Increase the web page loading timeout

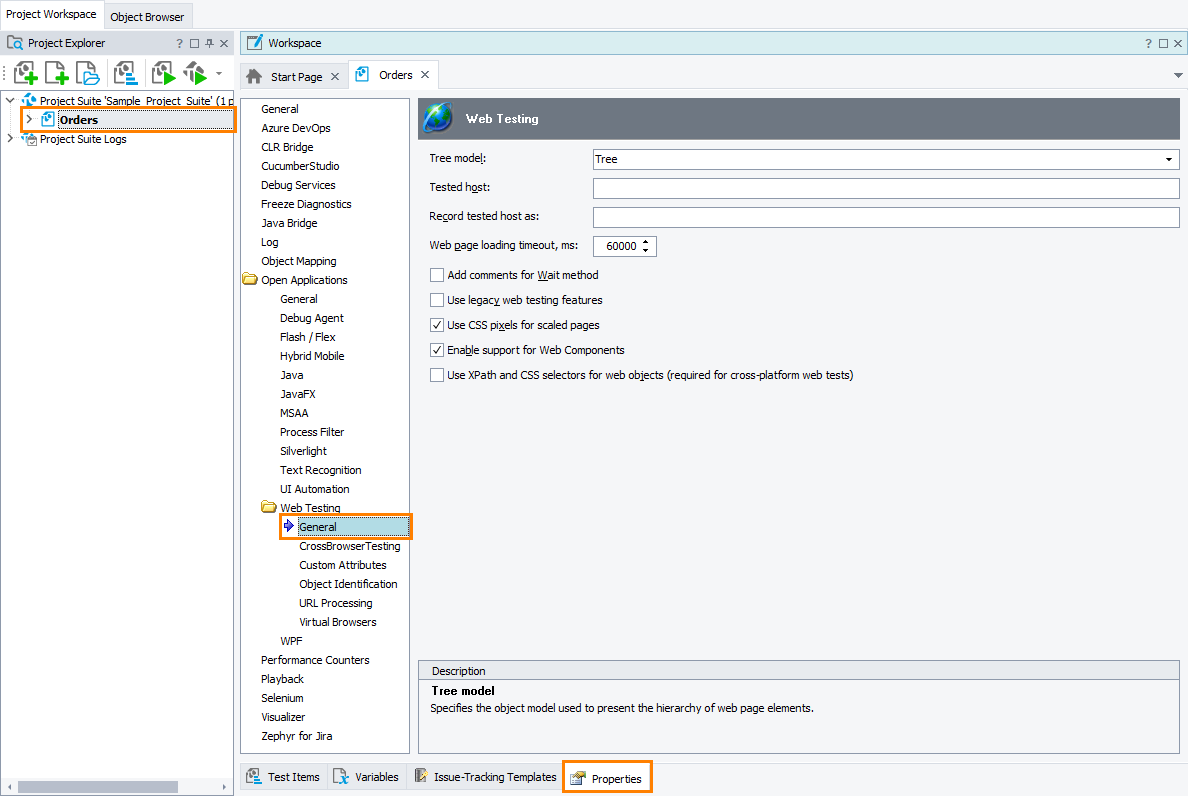(646, 242)
